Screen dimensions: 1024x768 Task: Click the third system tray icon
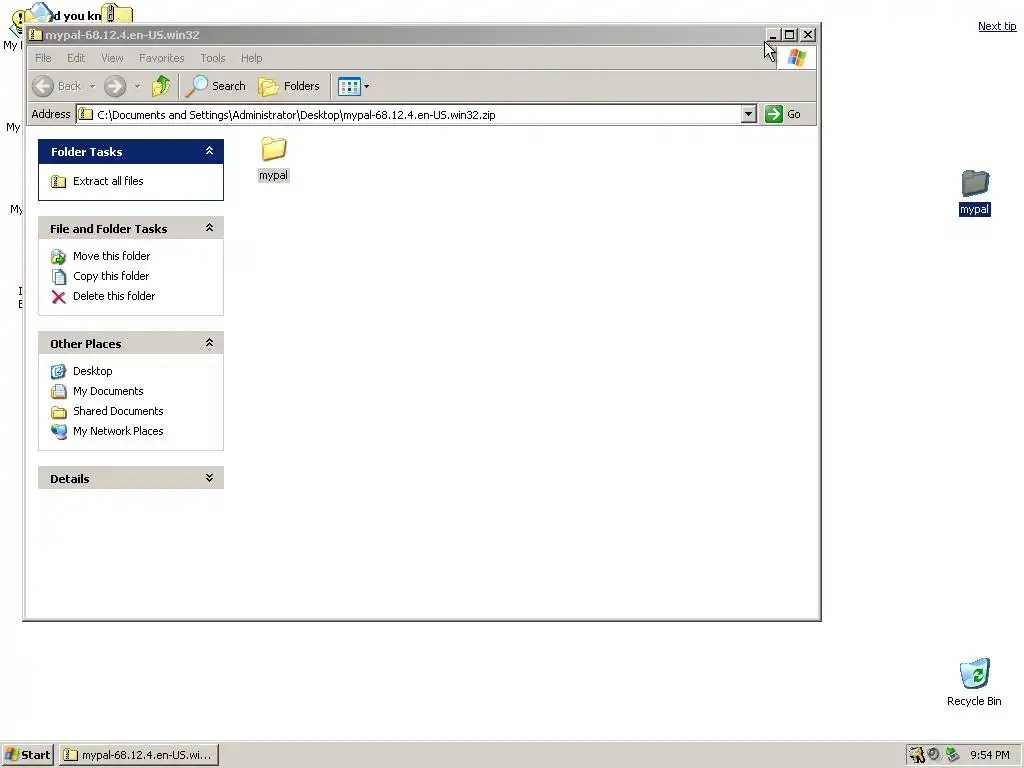point(952,755)
